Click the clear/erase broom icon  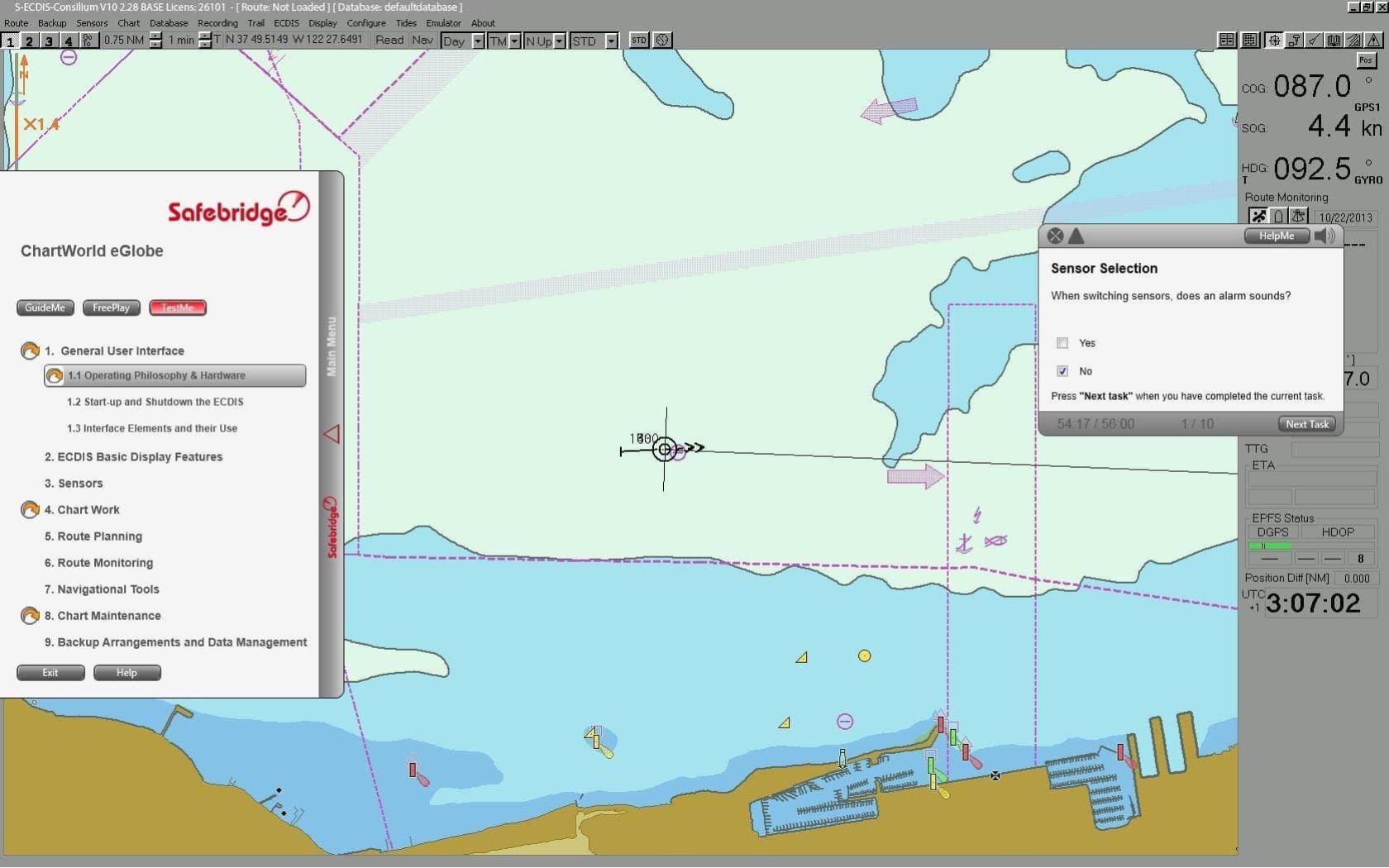click(1315, 40)
